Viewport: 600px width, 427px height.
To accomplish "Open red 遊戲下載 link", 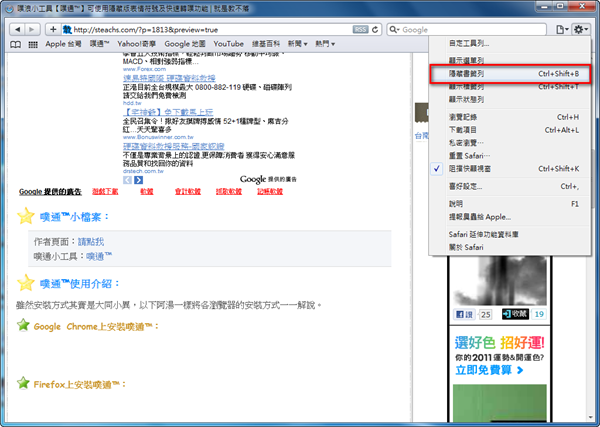I will tap(105, 191).
